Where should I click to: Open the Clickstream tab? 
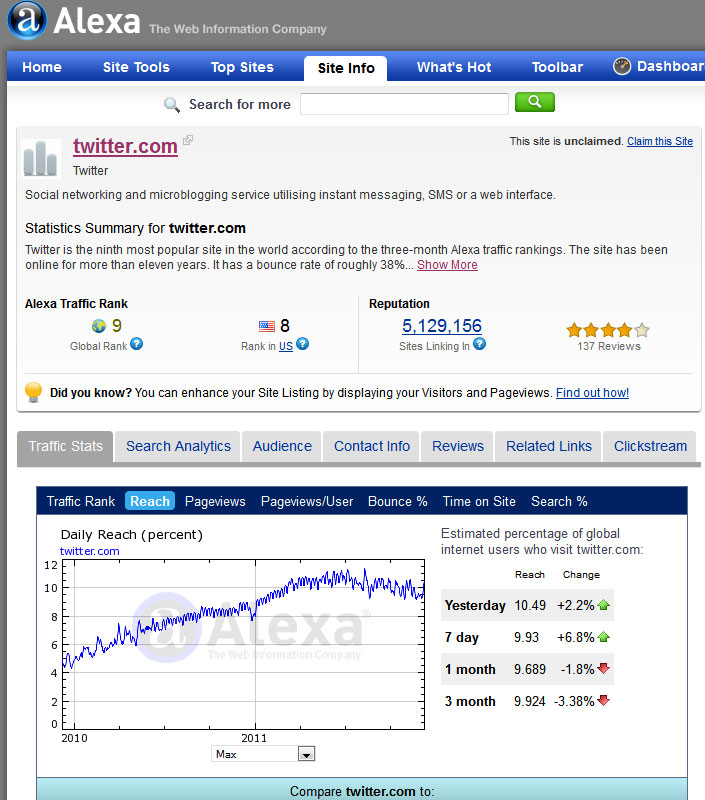click(650, 446)
